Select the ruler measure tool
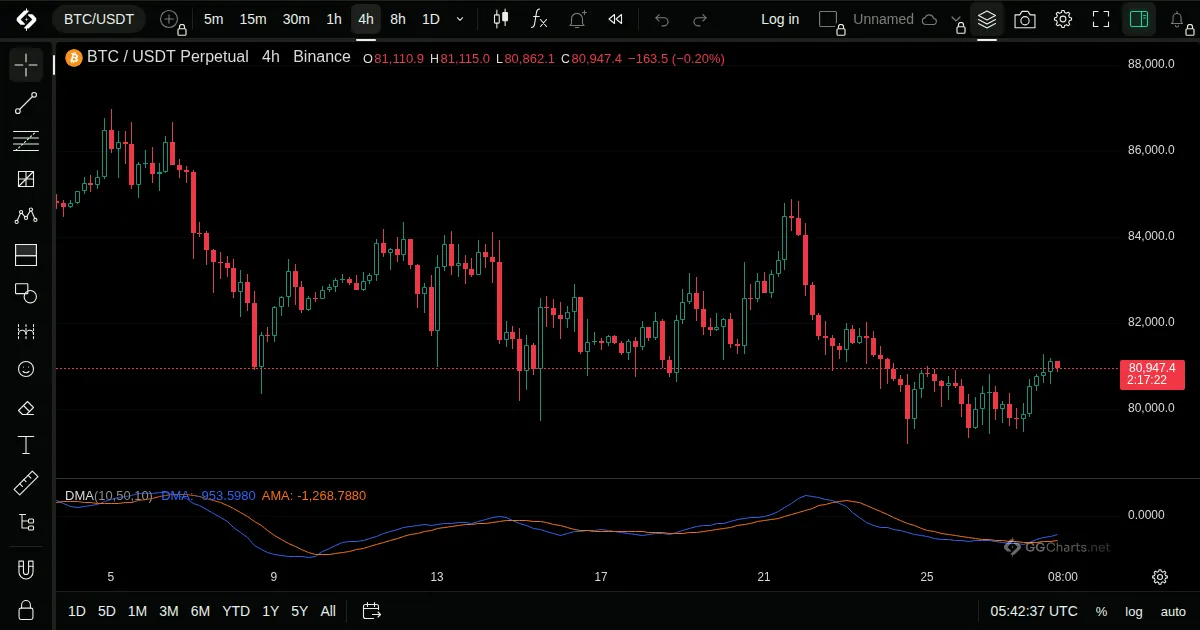Viewport: 1200px width, 630px height. click(x=26, y=483)
